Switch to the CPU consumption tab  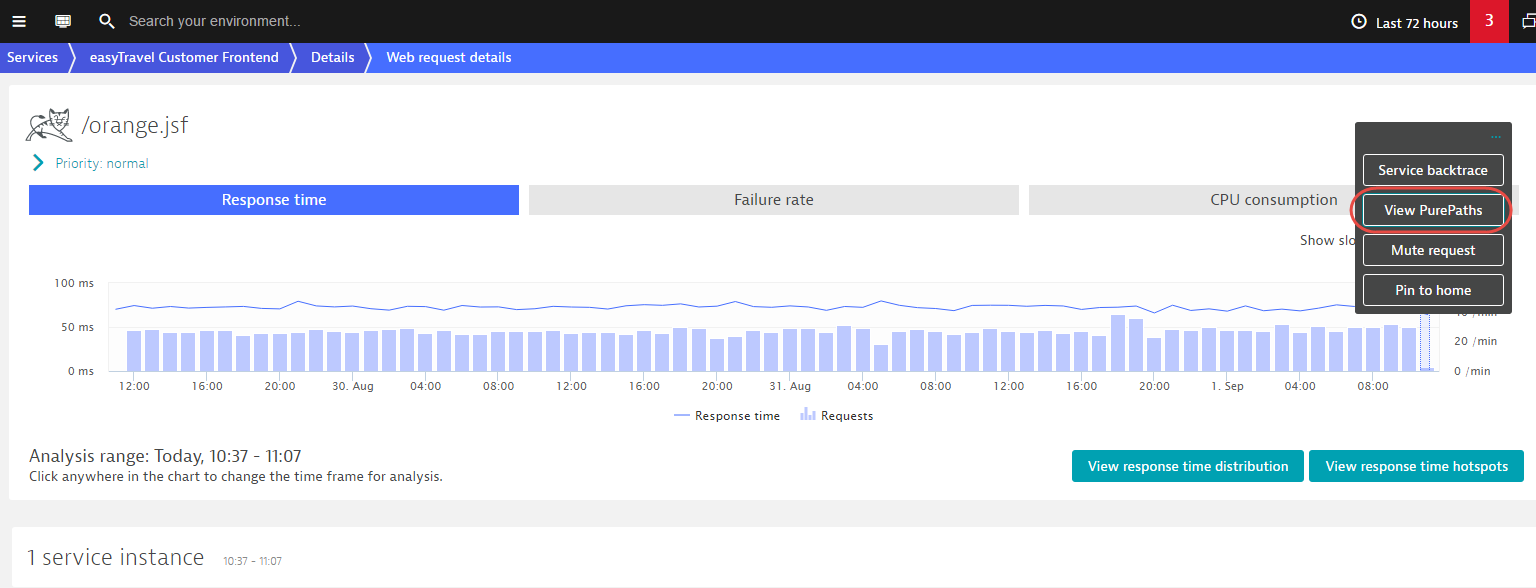point(1273,200)
